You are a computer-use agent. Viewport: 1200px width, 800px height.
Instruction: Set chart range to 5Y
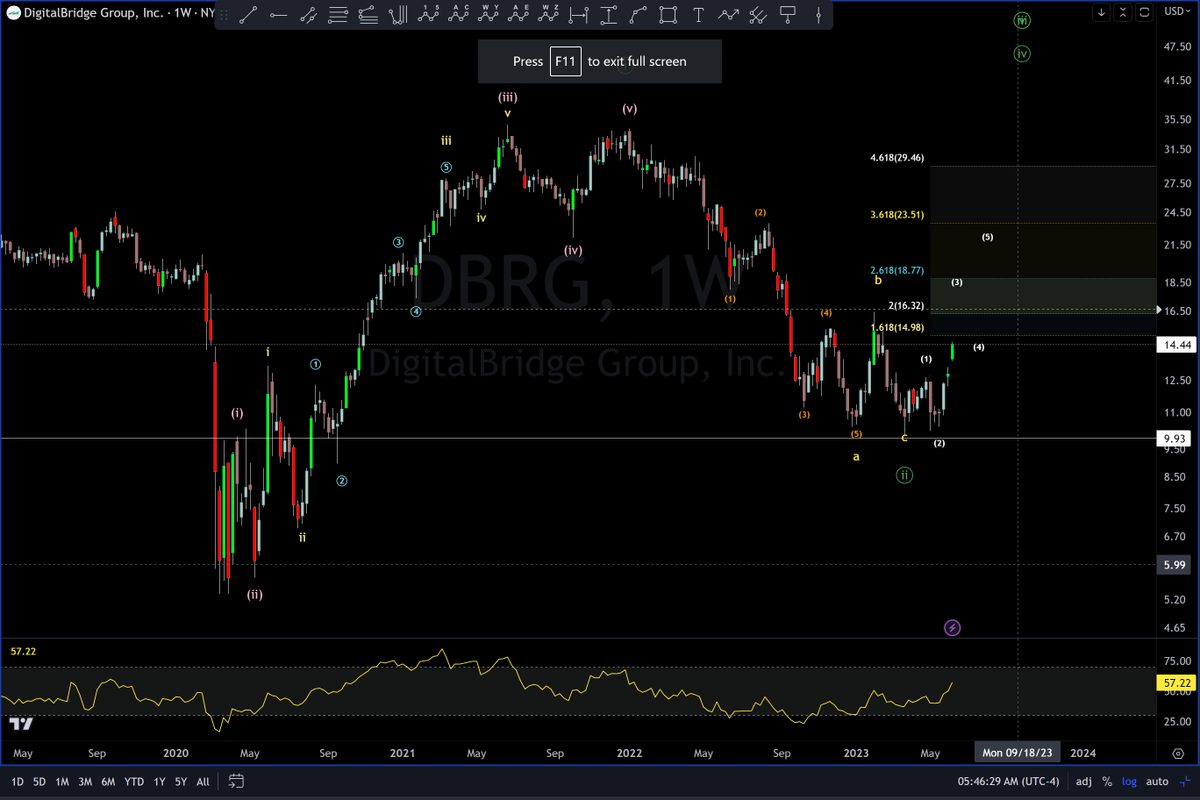(180, 781)
